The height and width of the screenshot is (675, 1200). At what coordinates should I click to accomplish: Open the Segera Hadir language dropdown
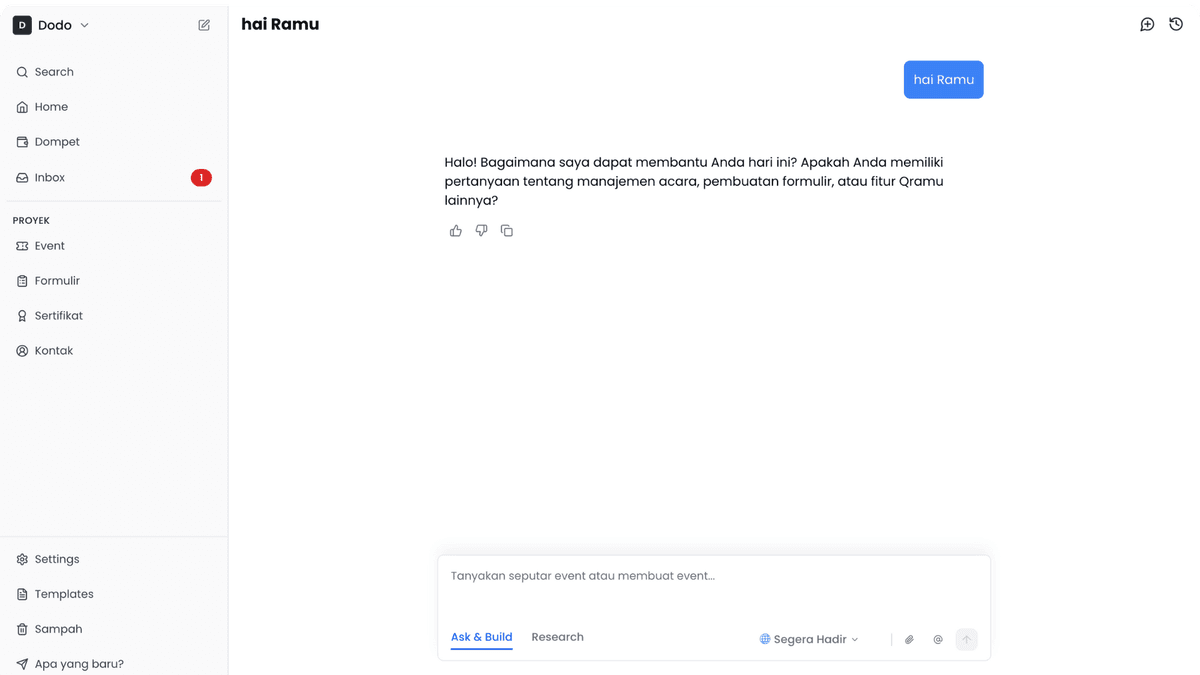click(x=809, y=639)
